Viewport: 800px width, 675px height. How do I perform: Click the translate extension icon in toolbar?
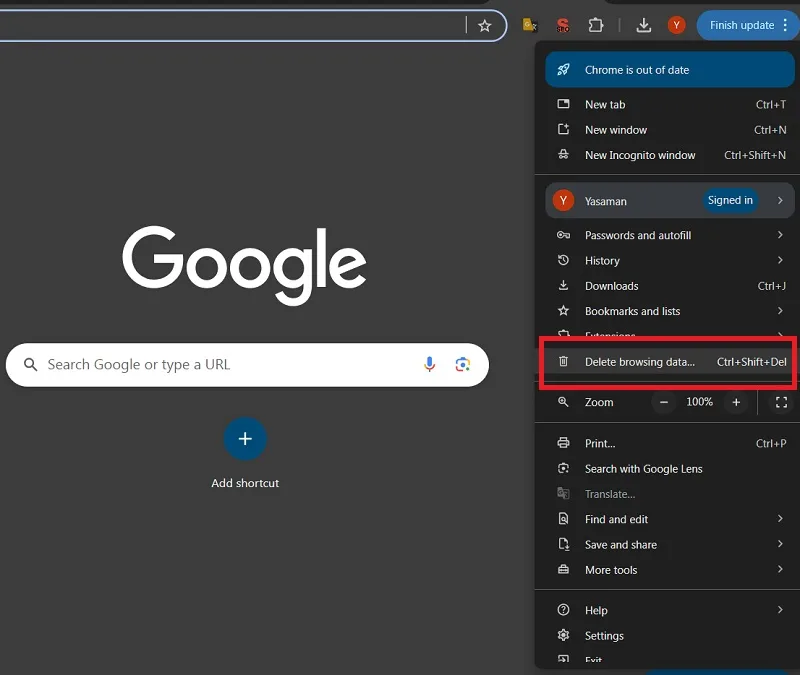pos(530,25)
